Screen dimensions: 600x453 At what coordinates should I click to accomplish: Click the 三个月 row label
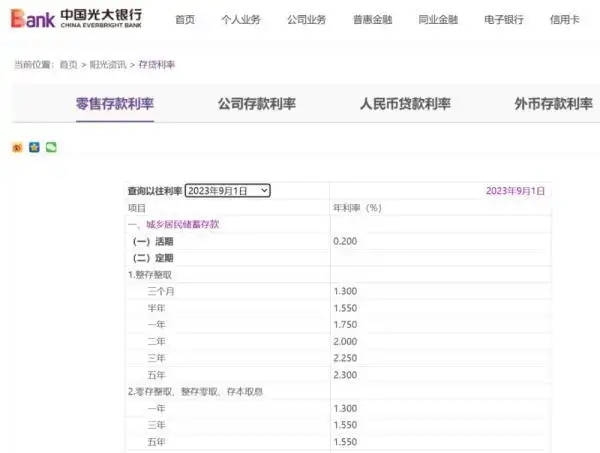[161, 292]
